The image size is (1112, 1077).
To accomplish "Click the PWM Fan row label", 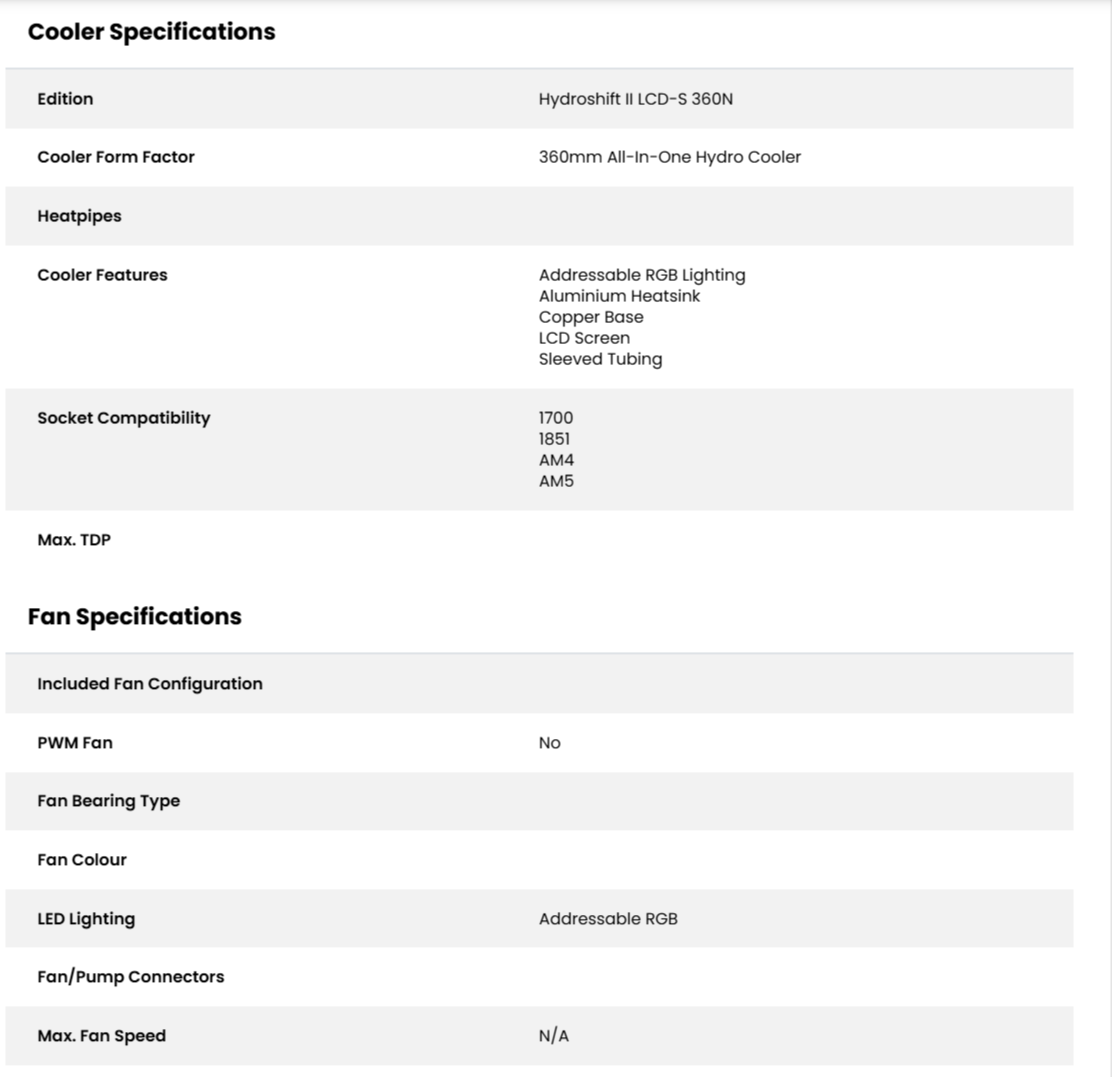I will (74, 742).
